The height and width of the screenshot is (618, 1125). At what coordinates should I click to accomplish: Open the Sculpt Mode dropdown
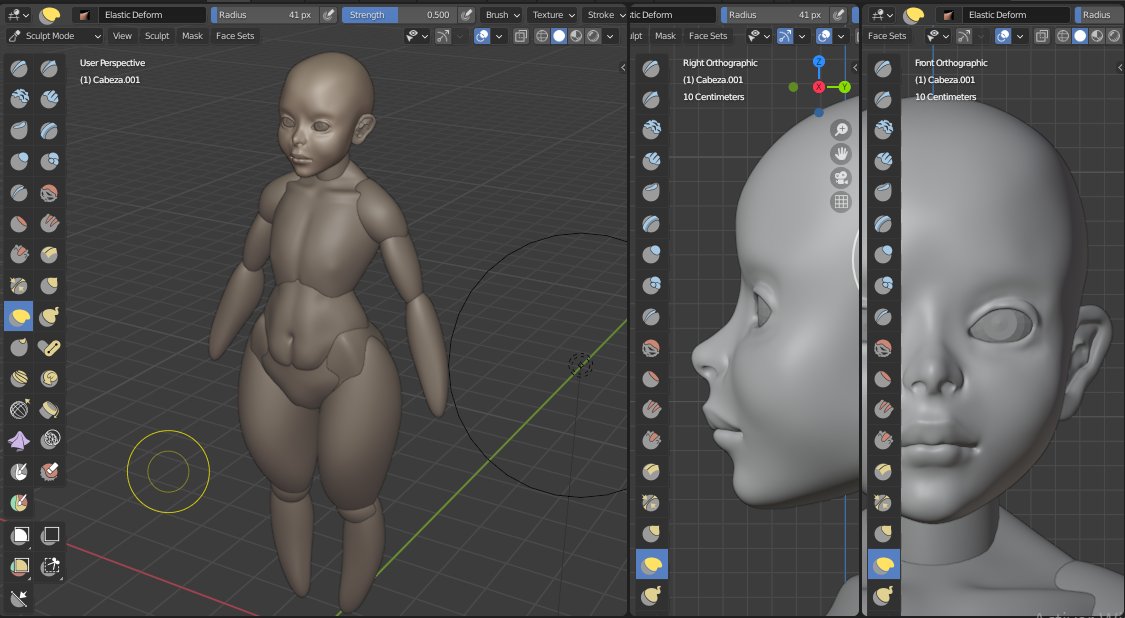click(55, 36)
